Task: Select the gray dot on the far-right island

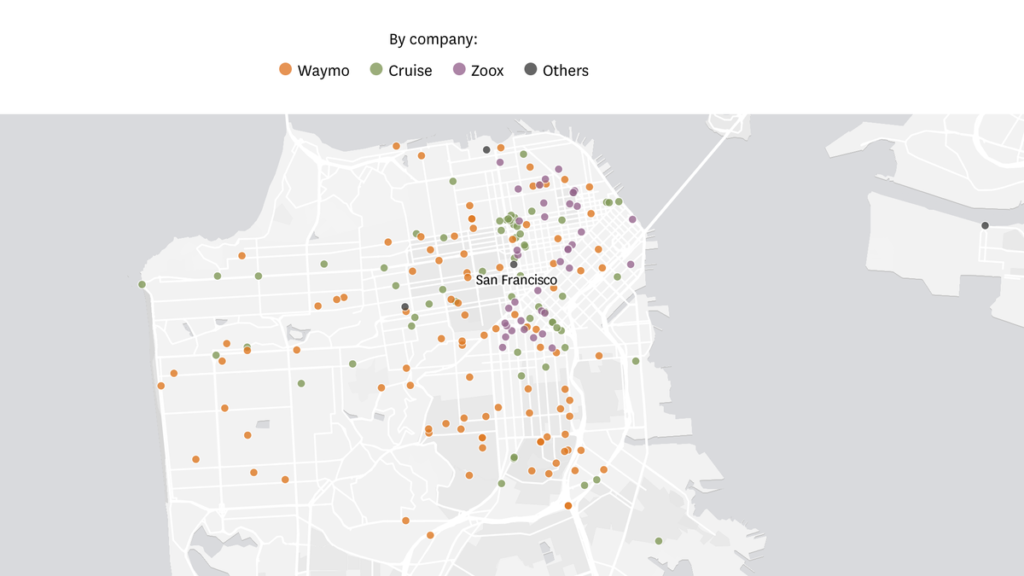Action: (985, 225)
